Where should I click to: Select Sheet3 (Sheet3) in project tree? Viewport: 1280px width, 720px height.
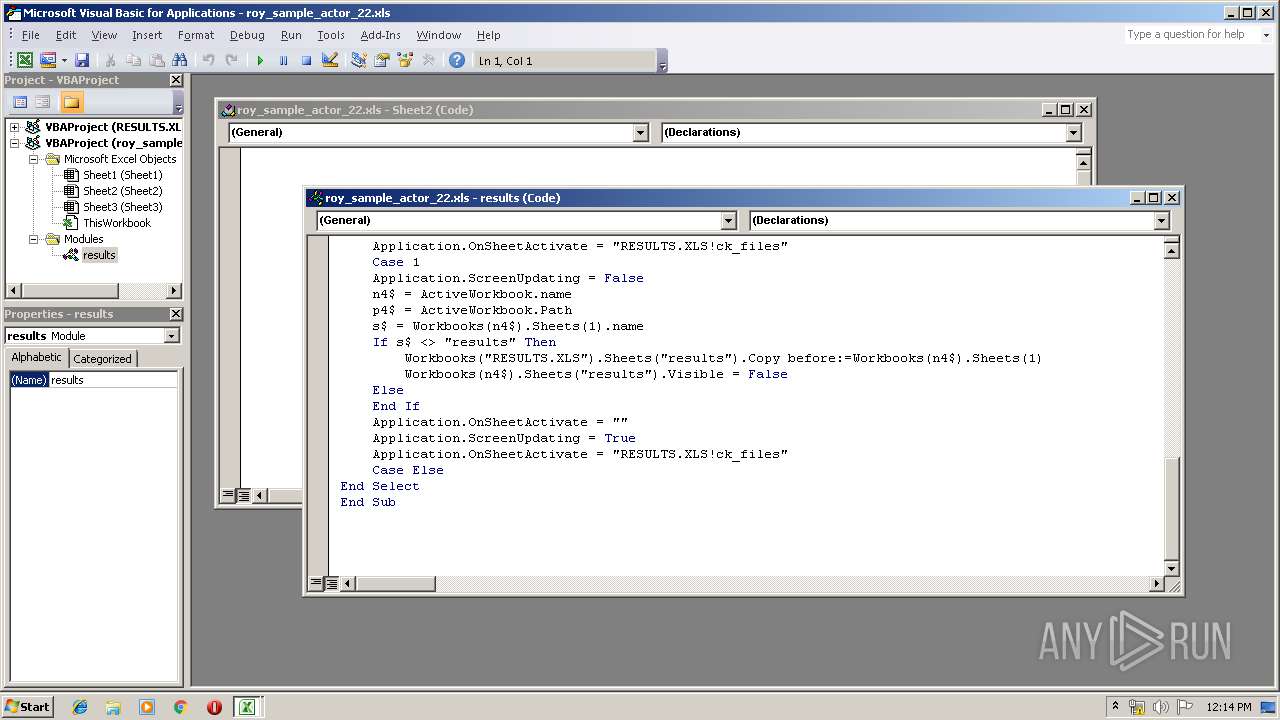(122, 207)
